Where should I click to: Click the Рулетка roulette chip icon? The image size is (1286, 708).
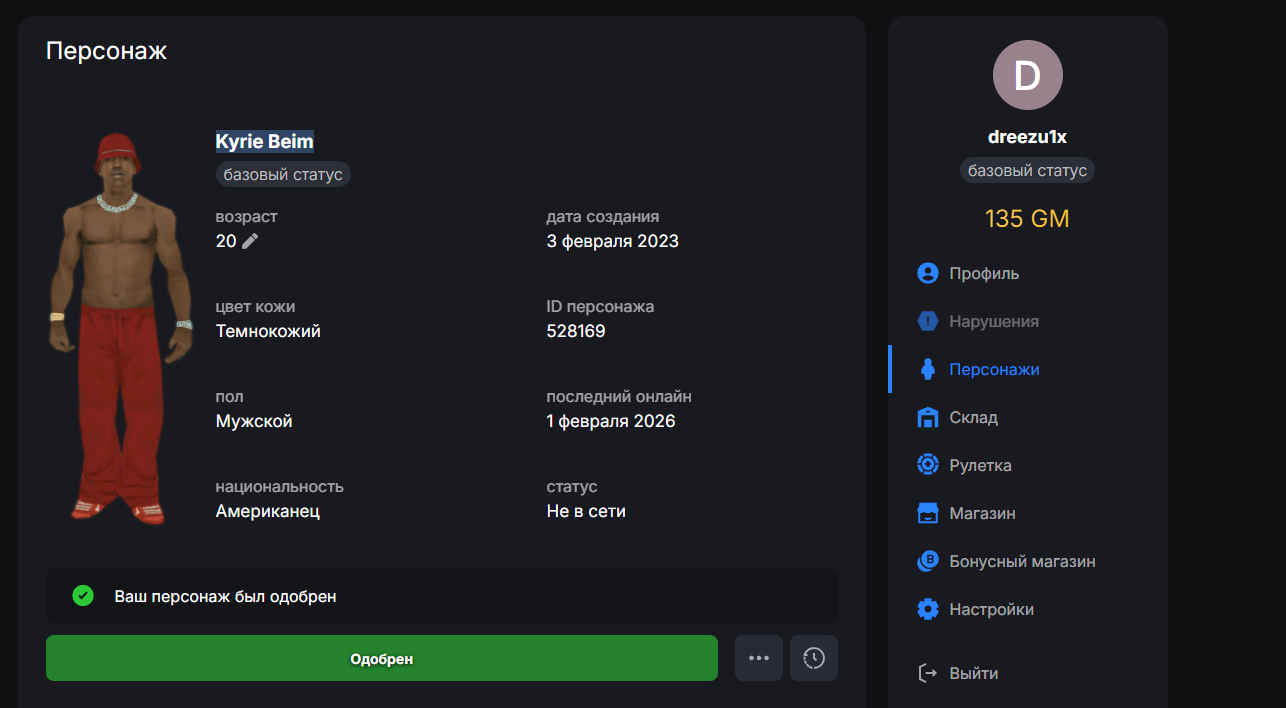coord(928,465)
